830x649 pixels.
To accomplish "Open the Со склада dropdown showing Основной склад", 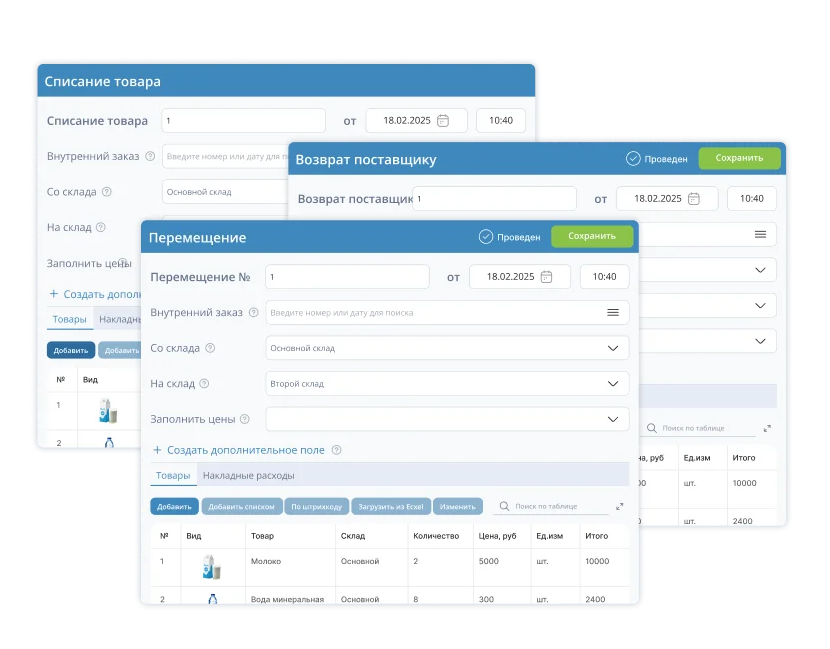I will pos(613,348).
